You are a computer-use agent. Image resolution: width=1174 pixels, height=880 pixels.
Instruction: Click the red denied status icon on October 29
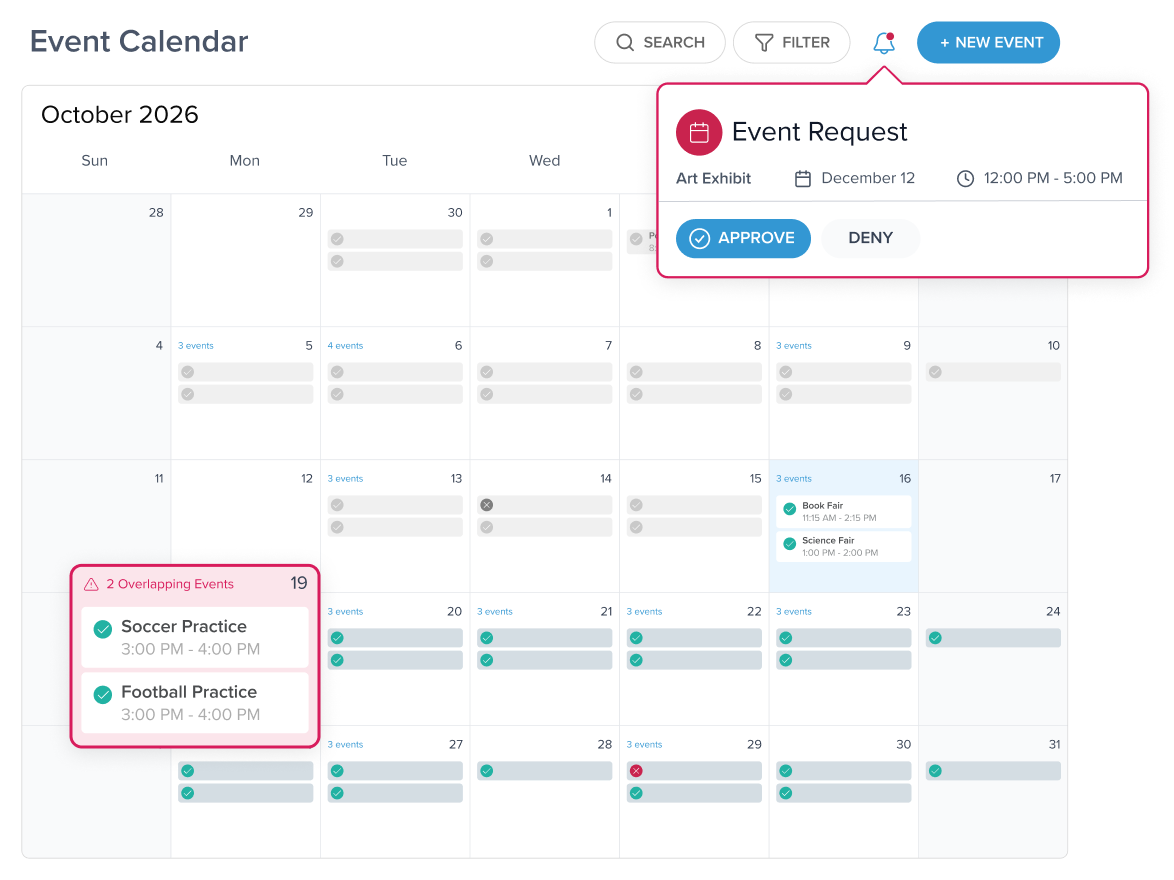[636, 771]
